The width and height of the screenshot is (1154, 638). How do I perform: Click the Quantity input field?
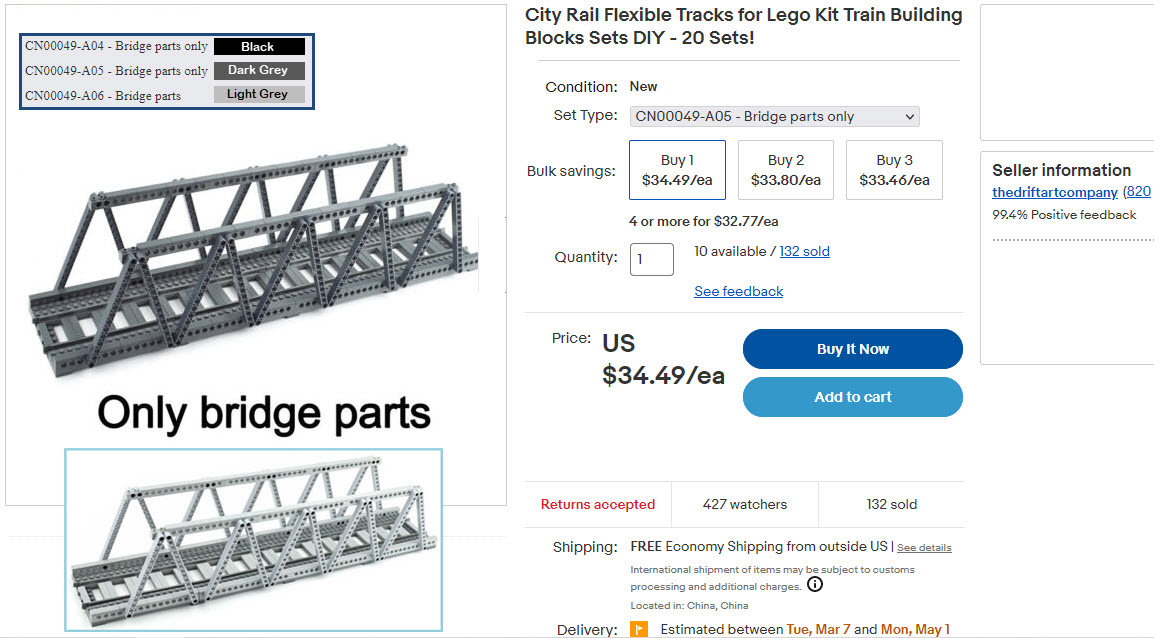pyautogui.click(x=651, y=260)
